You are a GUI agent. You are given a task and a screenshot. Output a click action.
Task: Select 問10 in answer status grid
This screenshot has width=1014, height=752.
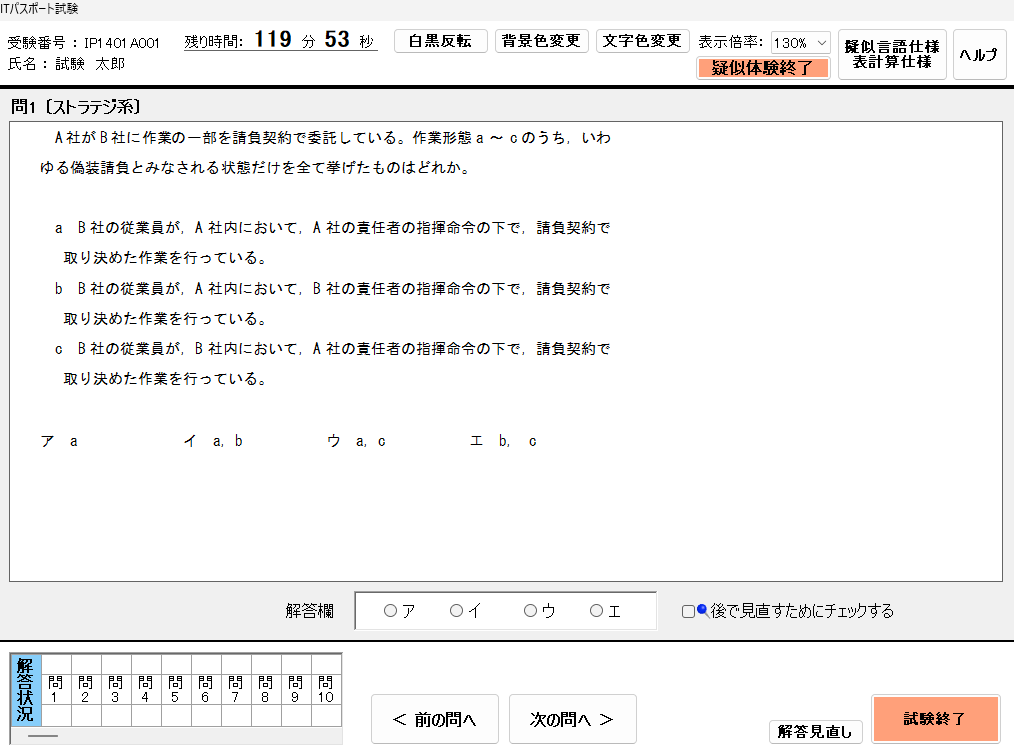[325, 689]
